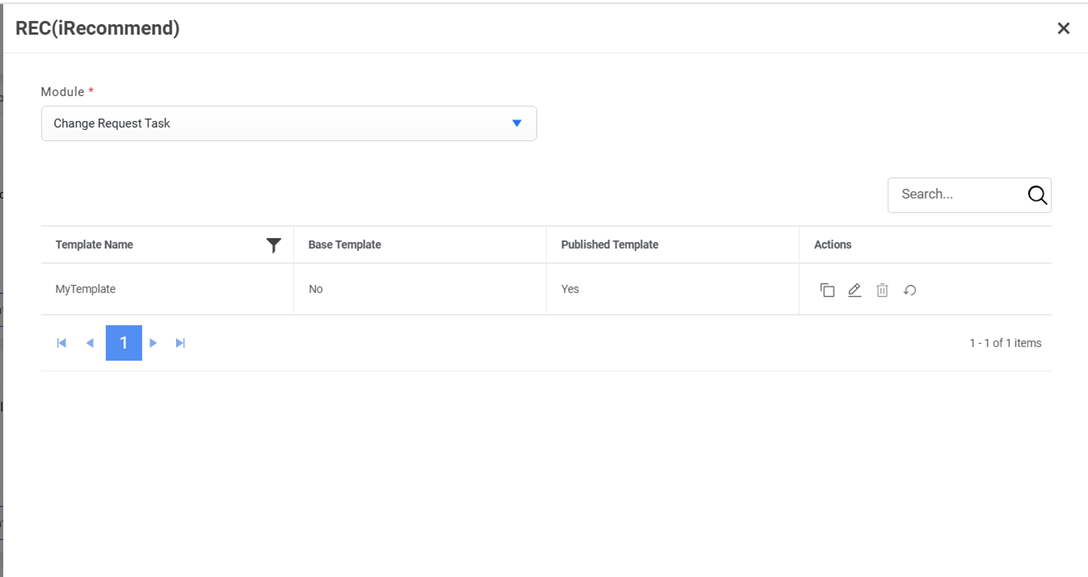Select page 1 in pagination
The image size is (1088, 577).
124,343
